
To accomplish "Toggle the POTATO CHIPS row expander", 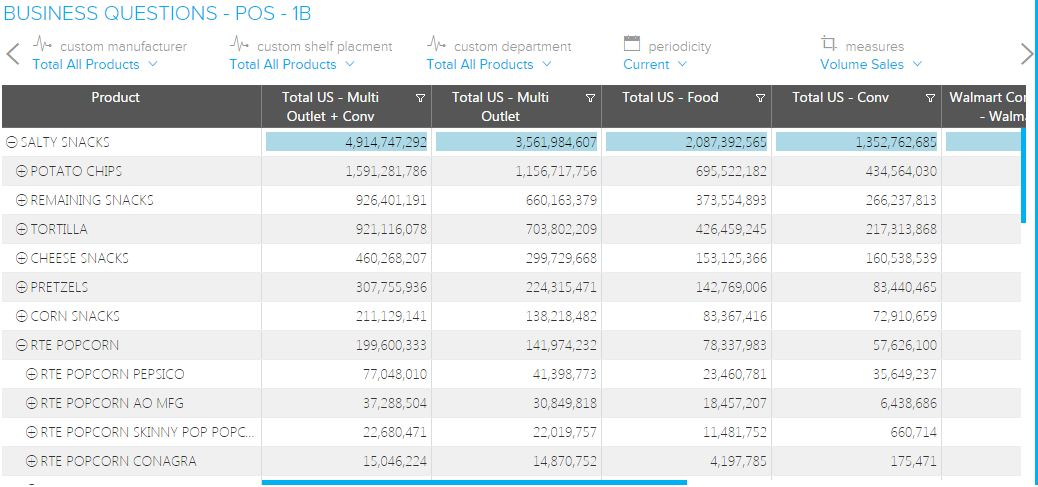I will (x=22, y=171).
